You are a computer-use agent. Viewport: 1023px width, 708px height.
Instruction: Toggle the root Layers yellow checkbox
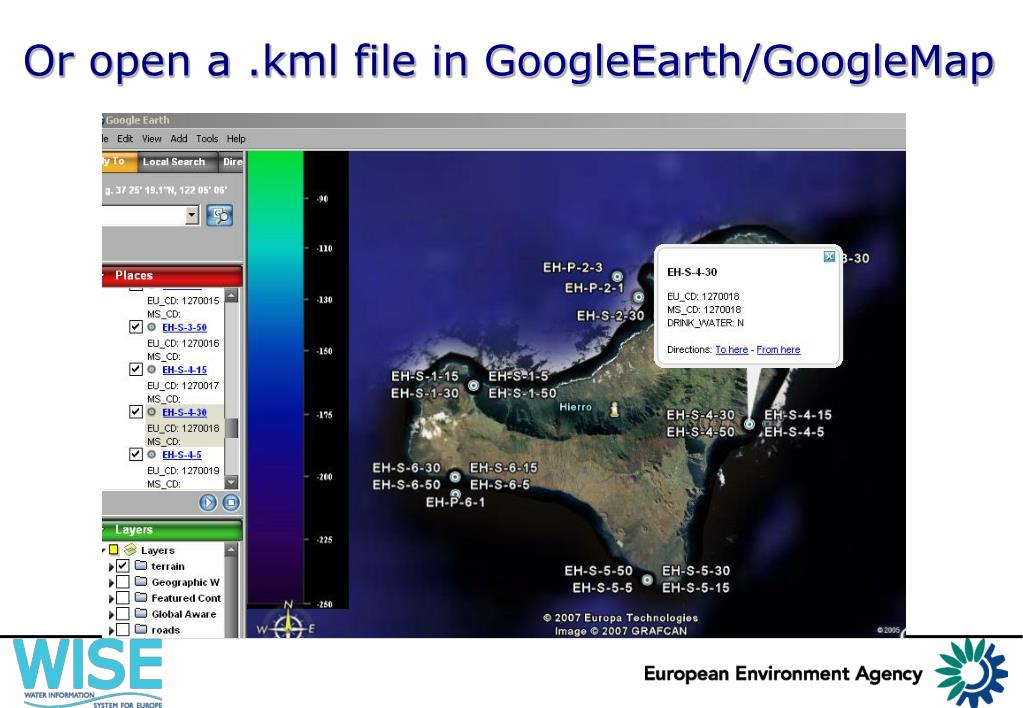tap(114, 549)
